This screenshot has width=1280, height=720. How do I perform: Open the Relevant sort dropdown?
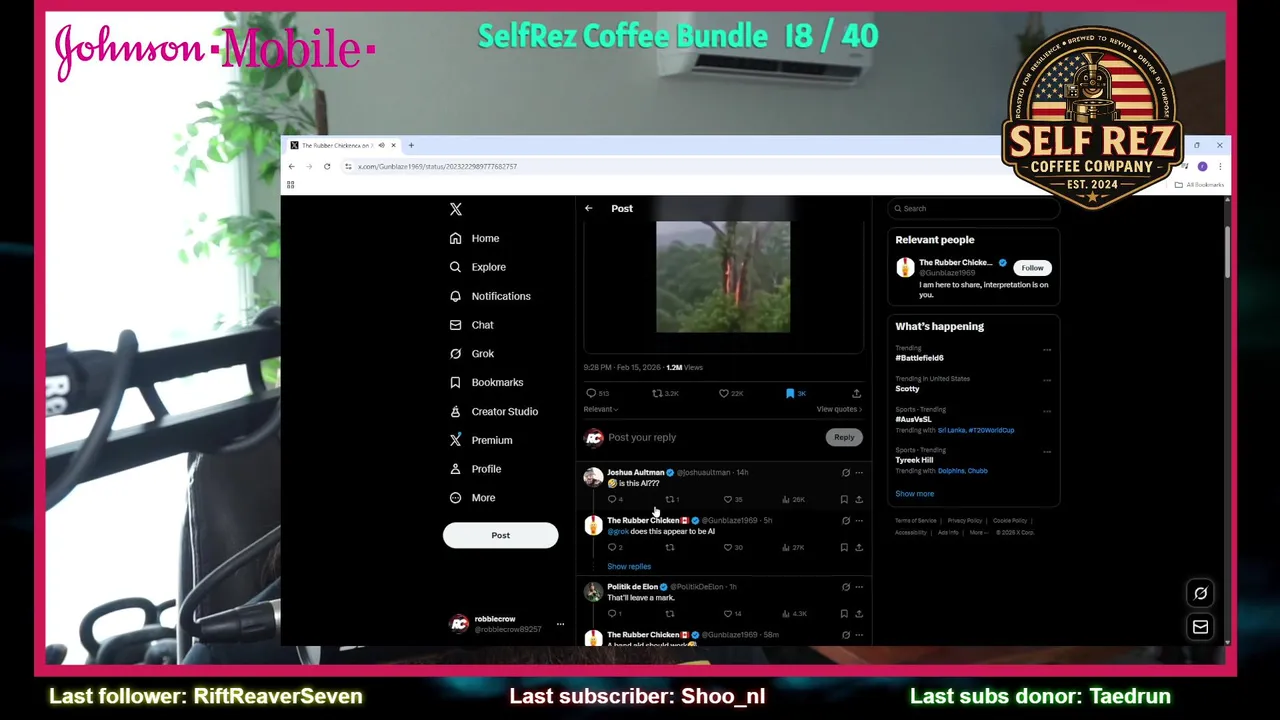[x=601, y=409]
